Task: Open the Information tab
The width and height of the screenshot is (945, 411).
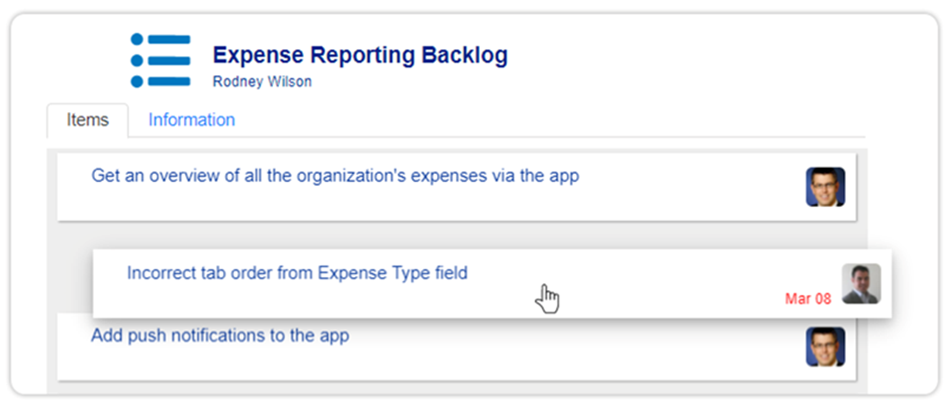Action: point(192,120)
